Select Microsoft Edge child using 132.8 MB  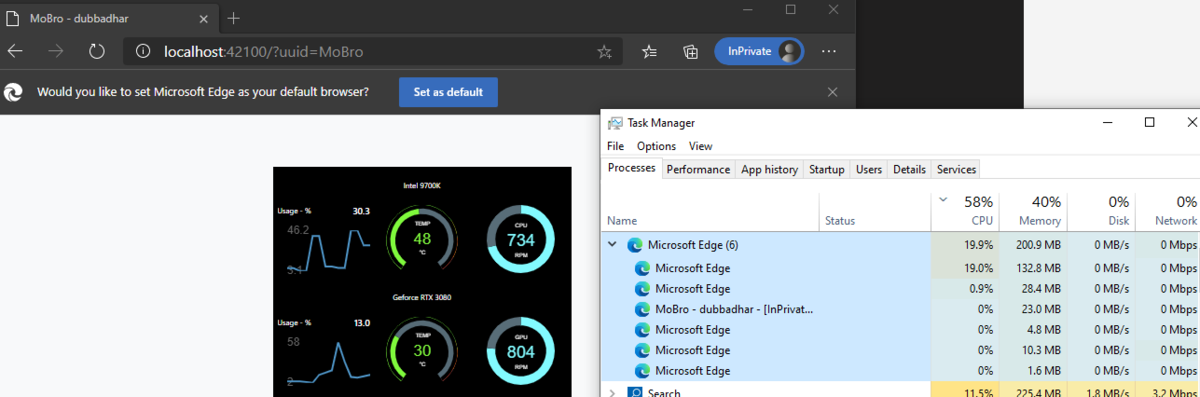[x=900, y=267]
